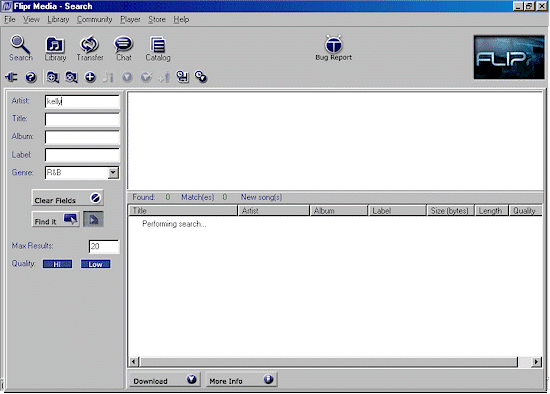Click the Title input field
Viewport: 550px width, 394px height.
[x=82, y=119]
